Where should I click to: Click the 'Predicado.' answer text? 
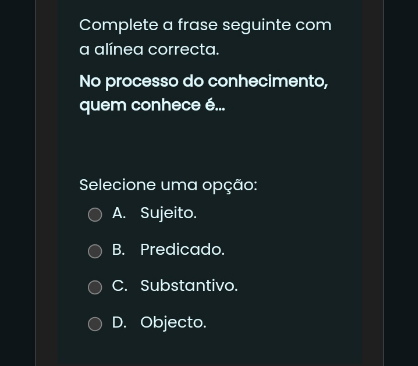[x=182, y=249]
